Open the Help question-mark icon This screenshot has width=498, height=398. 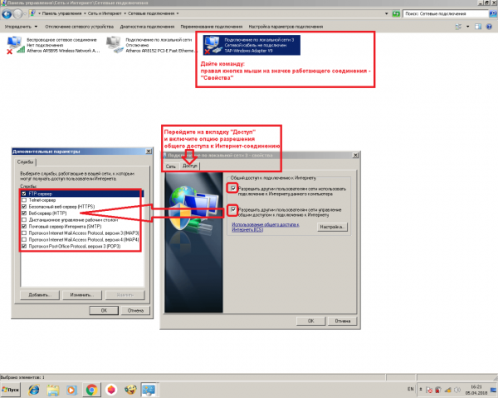(x=489, y=27)
